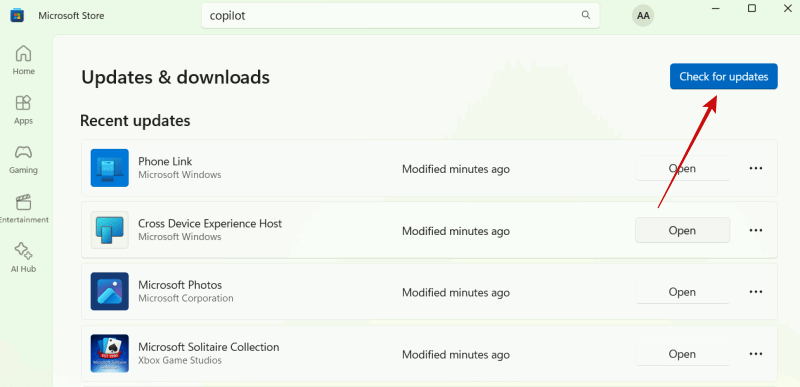Viewport: 800px width, 387px height.
Task: Click the Xbox Game Studios publisher text
Action: pos(180,360)
